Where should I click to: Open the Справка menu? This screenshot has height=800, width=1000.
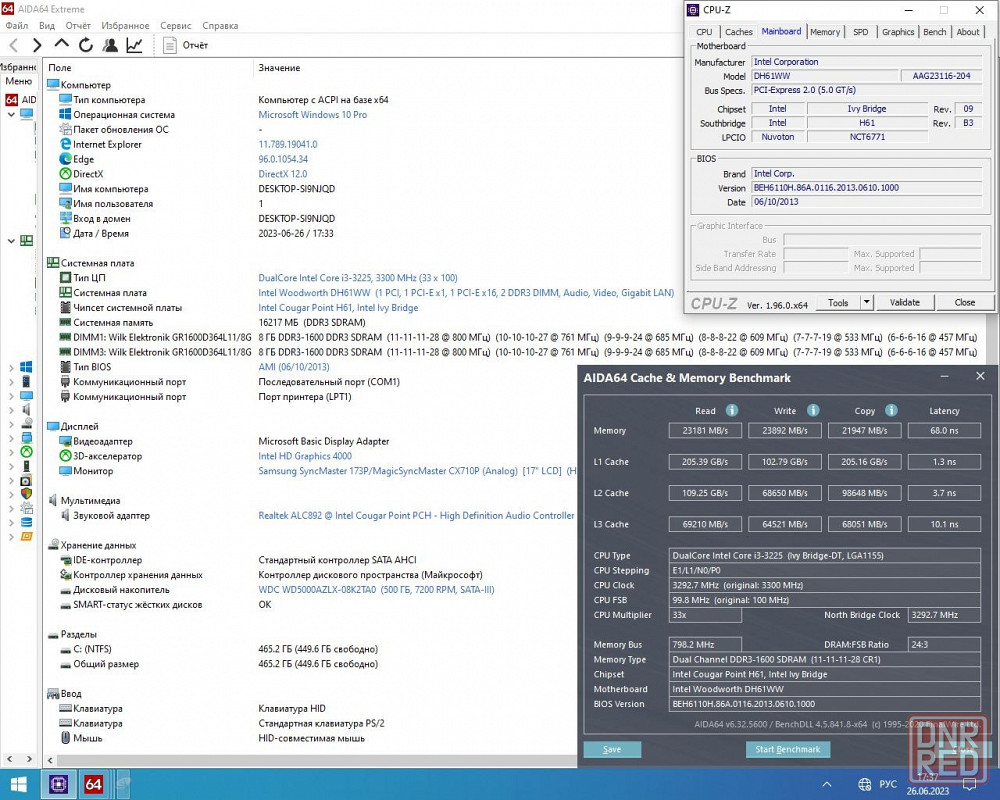tap(220, 26)
